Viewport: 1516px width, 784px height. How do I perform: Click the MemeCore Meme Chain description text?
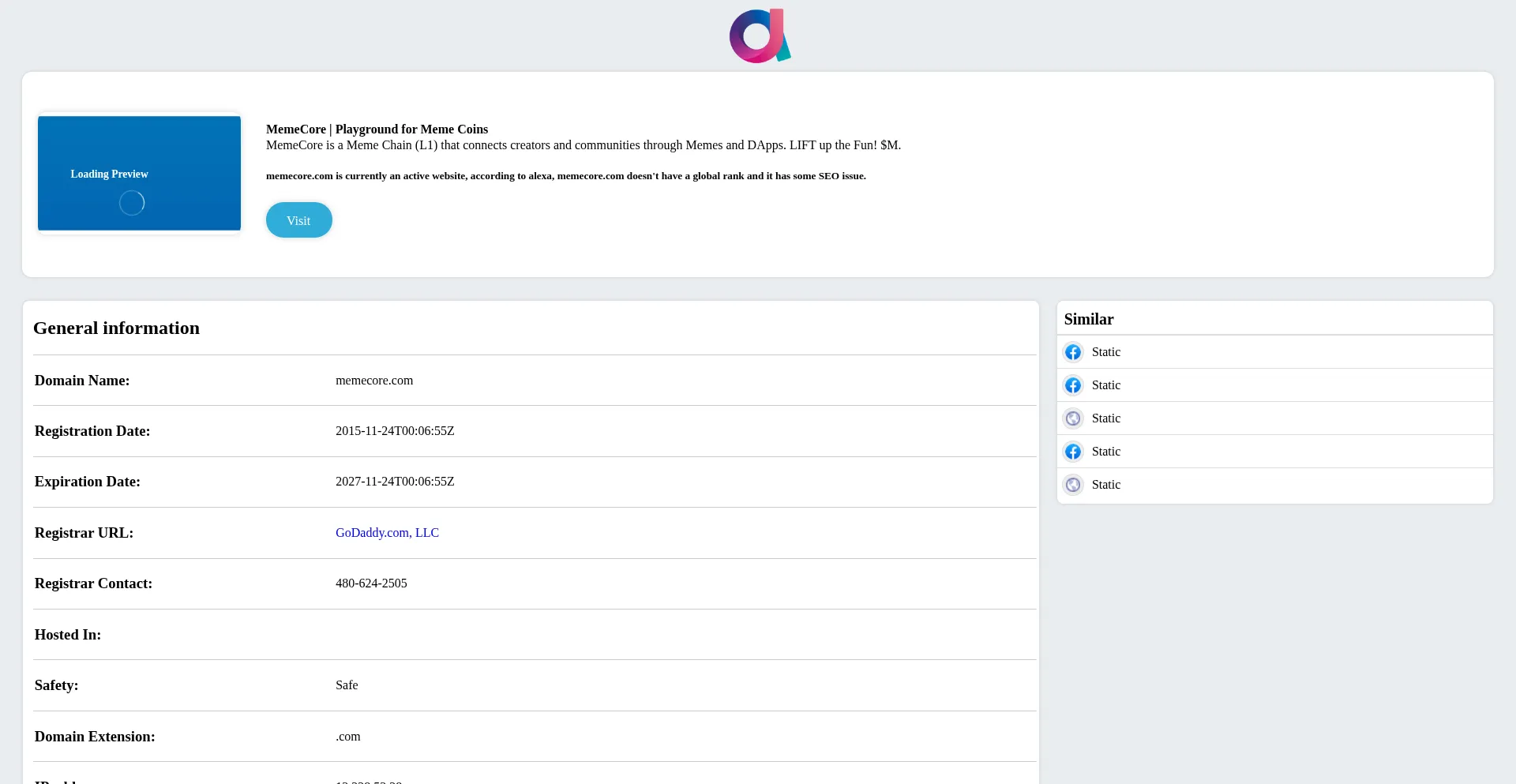pyautogui.click(x=583, y=145)
